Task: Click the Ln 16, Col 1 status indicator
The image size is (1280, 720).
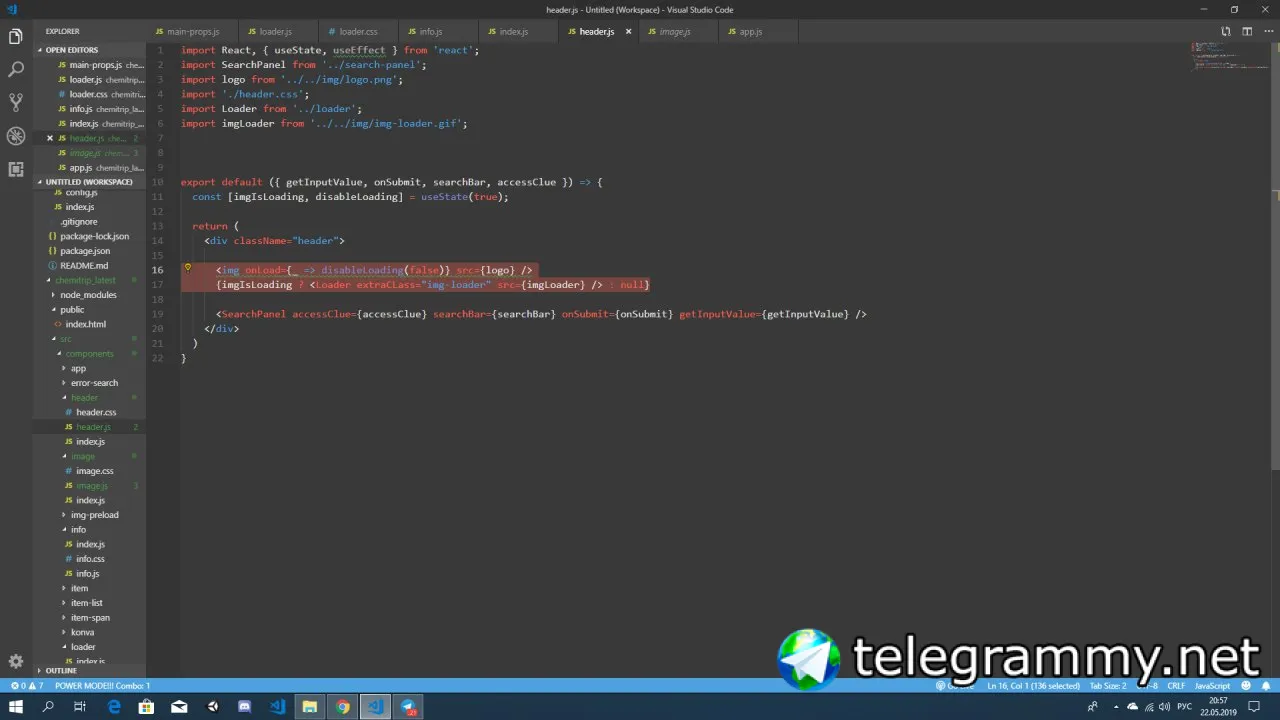Action: [1033, 686]
